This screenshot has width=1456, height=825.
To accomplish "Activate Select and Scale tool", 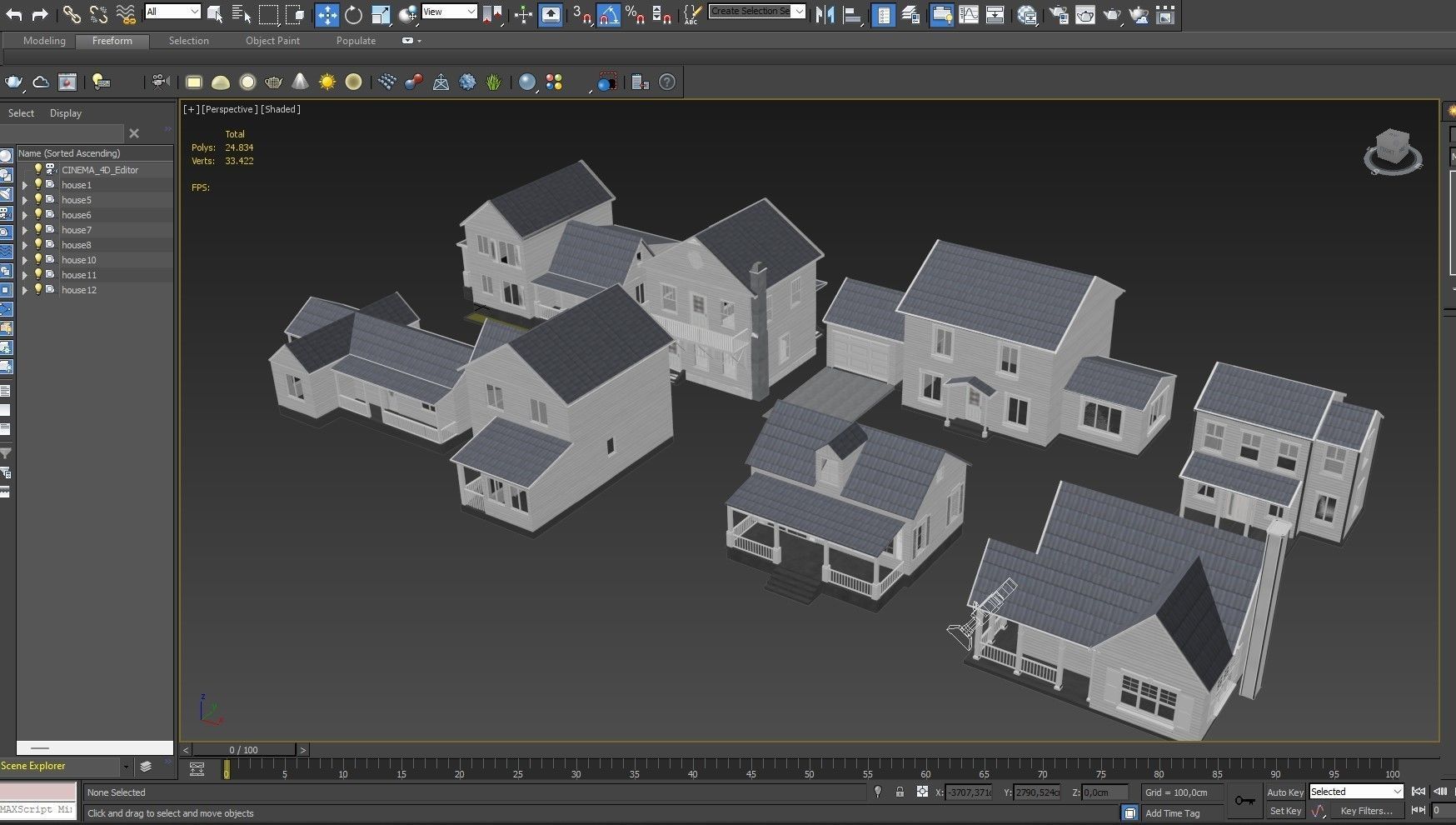I will [x=381, y=14].
